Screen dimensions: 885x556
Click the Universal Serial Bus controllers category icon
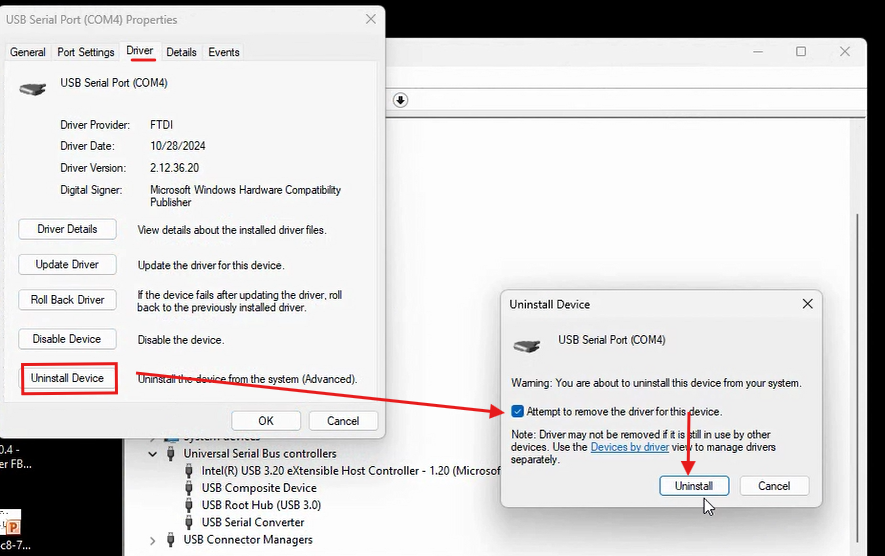point(172,454)
